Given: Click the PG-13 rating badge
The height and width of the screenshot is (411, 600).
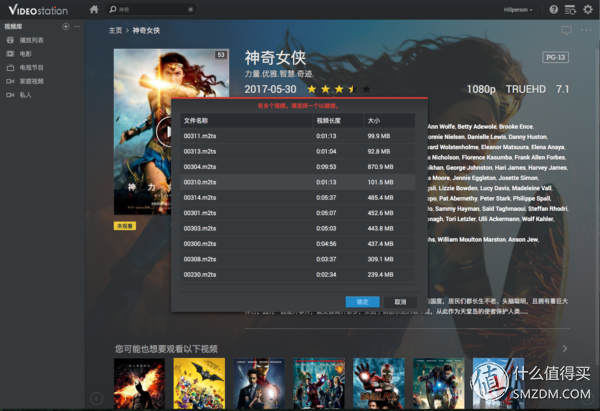Looking at the screenshot, I should tap(555, 57).
